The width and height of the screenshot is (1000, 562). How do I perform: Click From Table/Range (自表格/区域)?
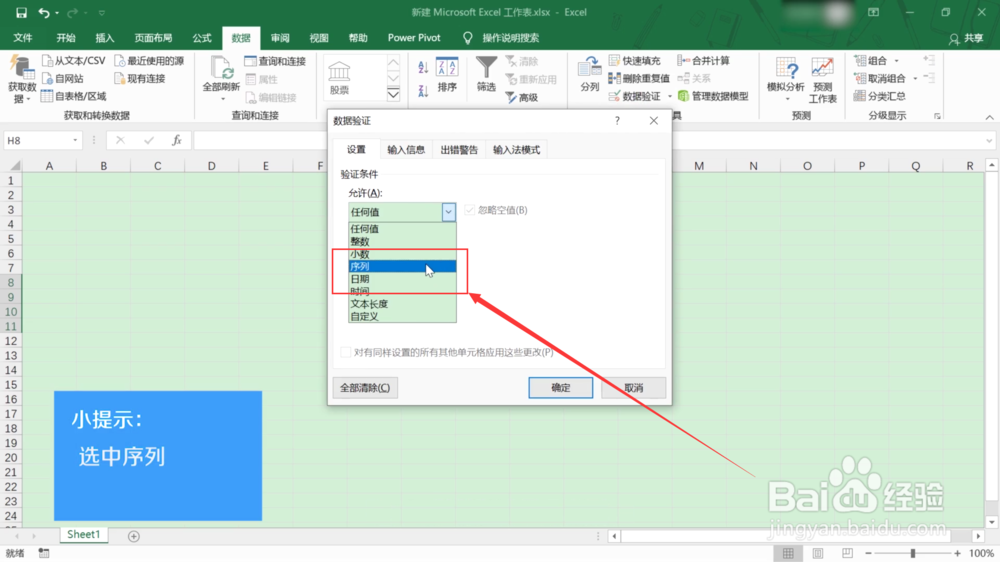pos(73,96)
